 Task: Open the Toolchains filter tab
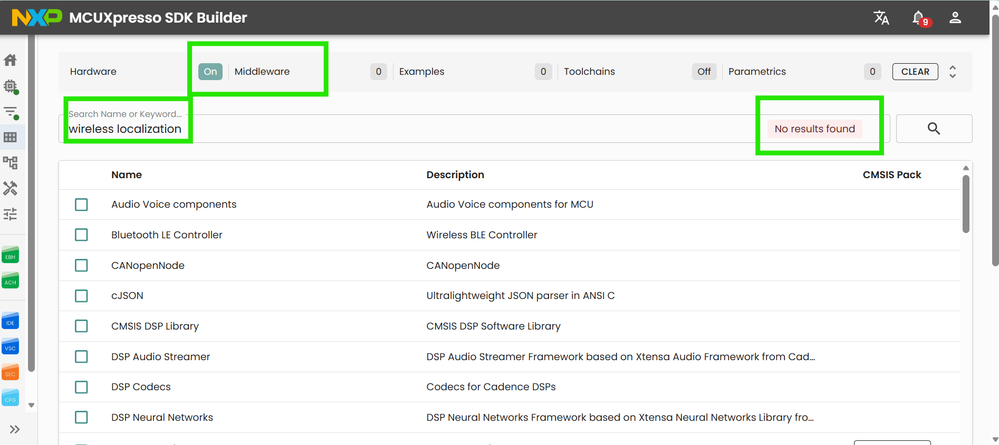(x=589, y=72)
